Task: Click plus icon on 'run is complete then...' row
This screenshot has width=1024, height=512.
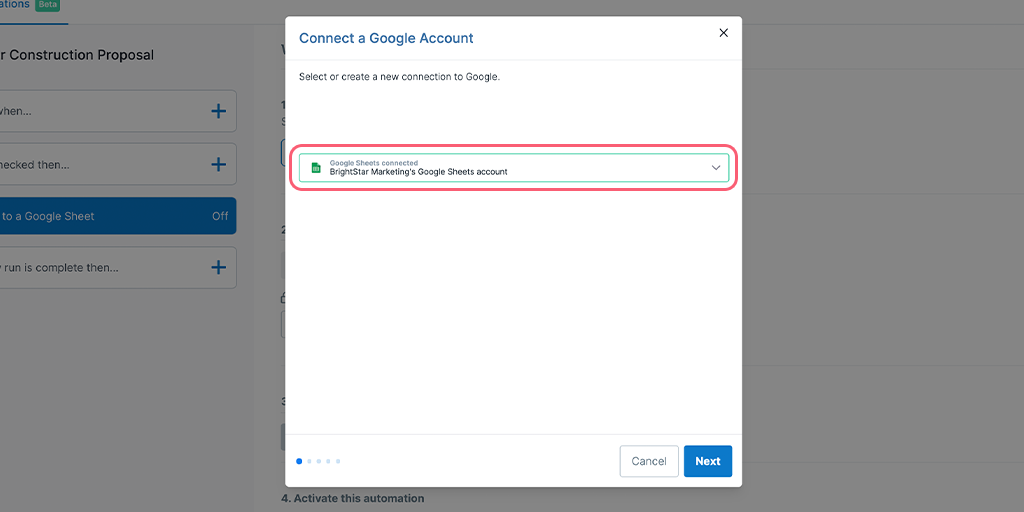Action: coord(219,267)
